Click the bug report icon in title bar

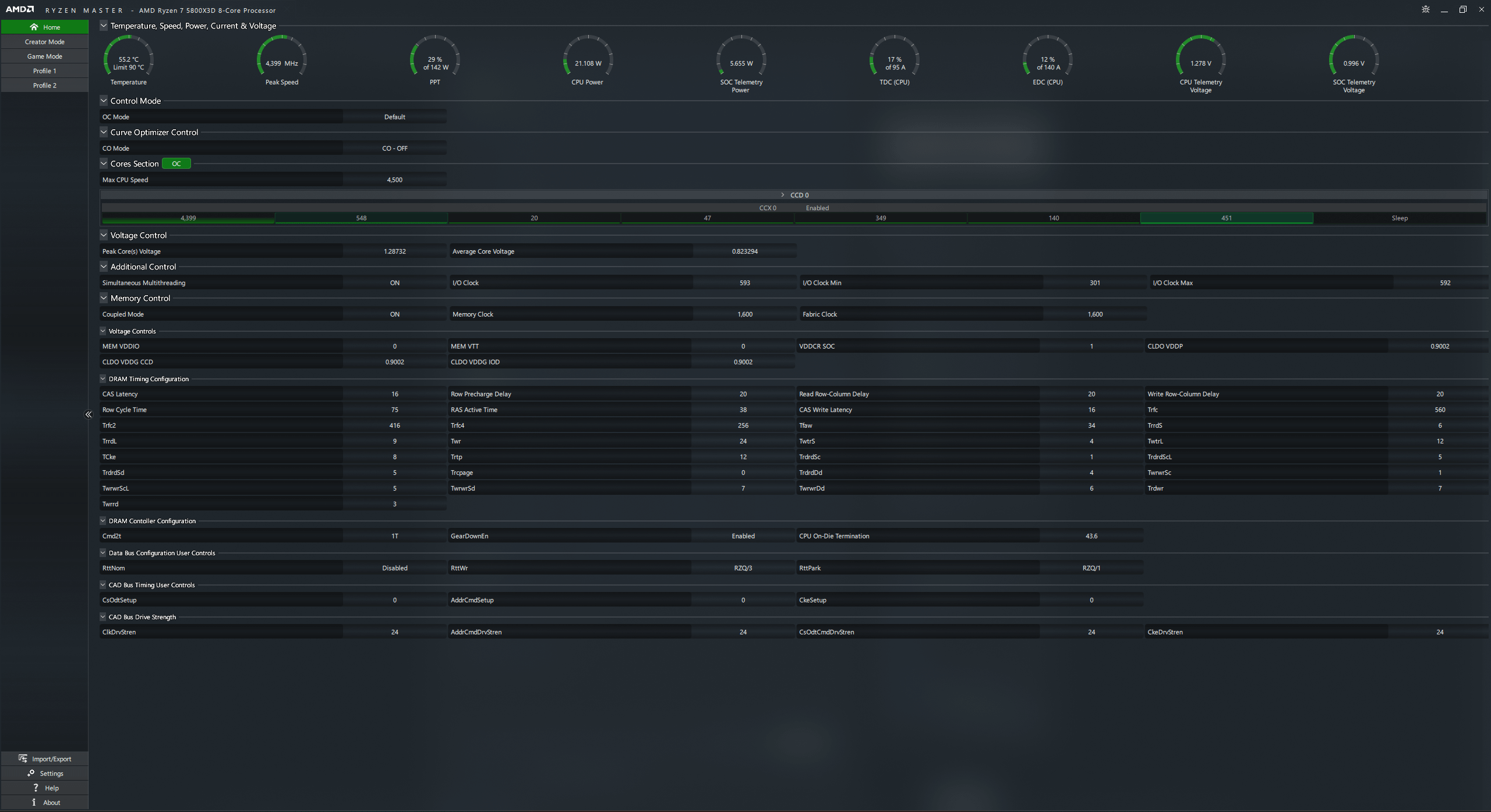(1425, 9)
